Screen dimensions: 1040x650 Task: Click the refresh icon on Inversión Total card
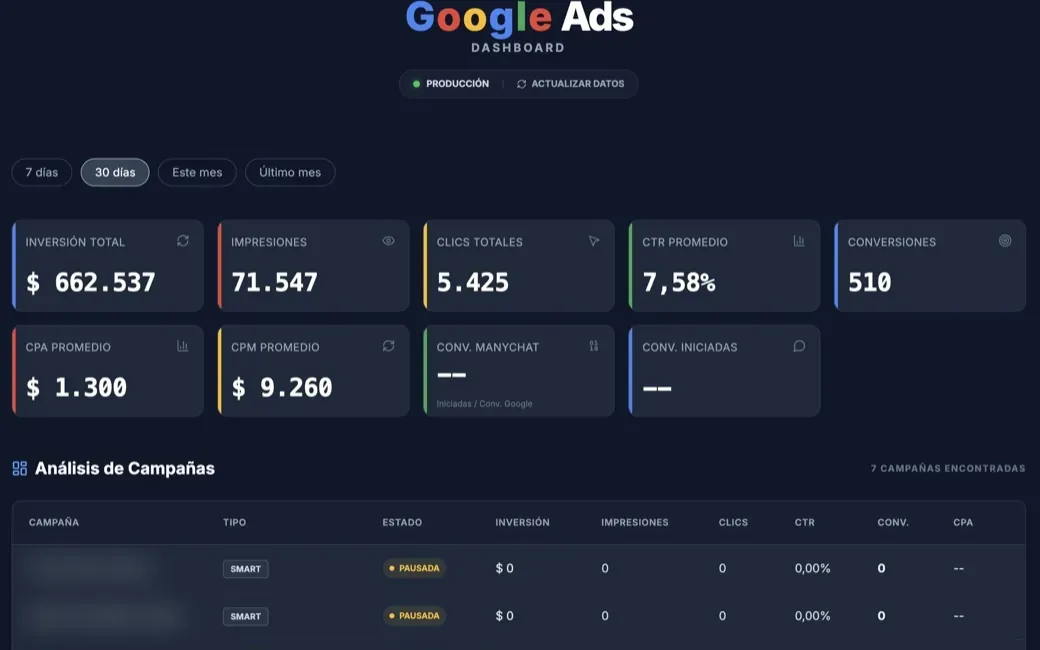tap(183, 241)
